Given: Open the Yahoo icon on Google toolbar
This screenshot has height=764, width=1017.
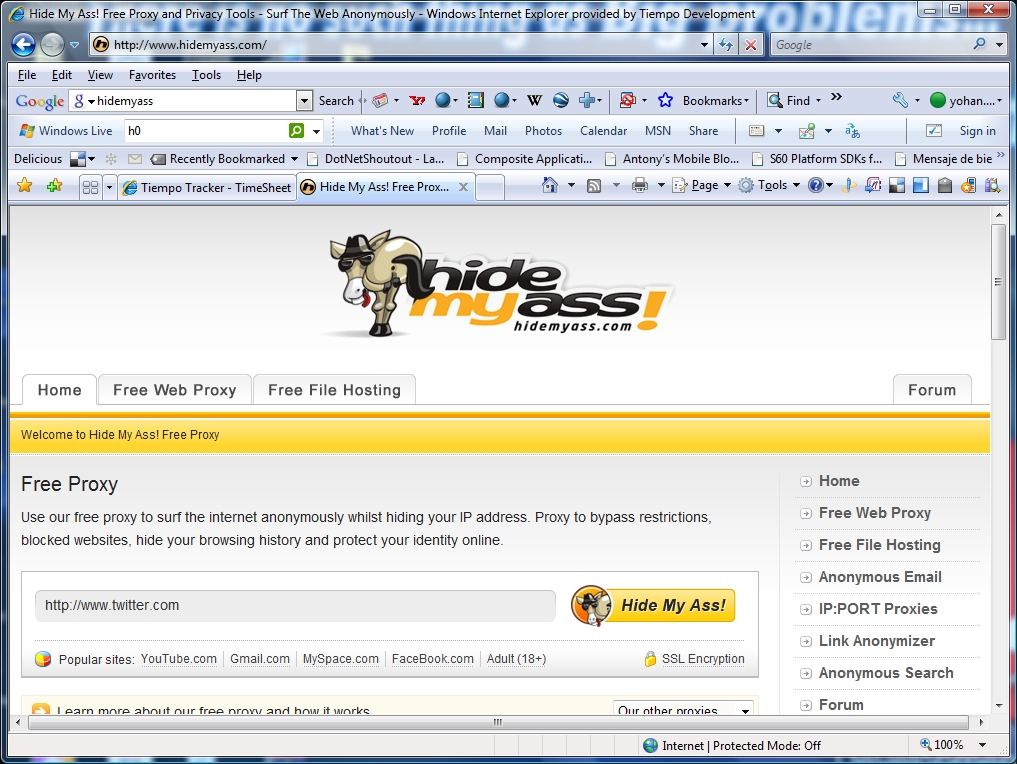Looking at the screenshot, I should (417, 101).
